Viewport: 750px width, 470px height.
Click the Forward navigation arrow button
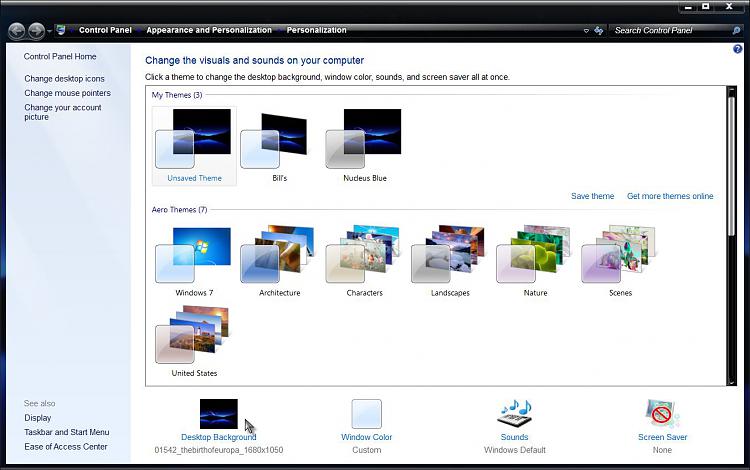pyautogui.click(x=36, y=31)
